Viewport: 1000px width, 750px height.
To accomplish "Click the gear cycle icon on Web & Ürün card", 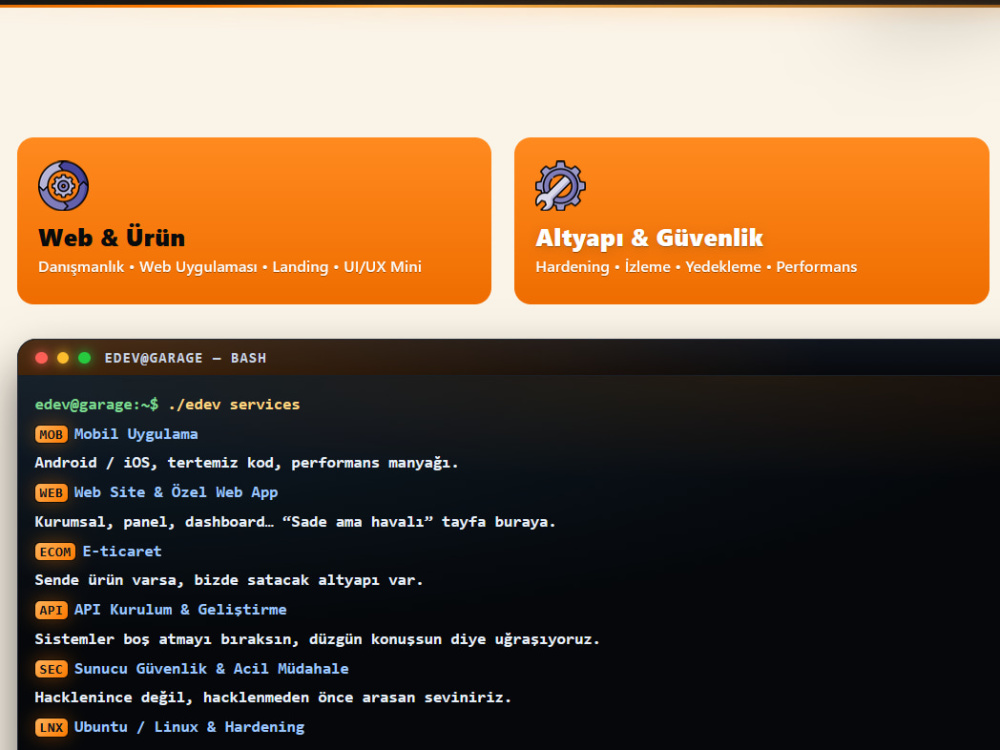I will pos(63,186).
